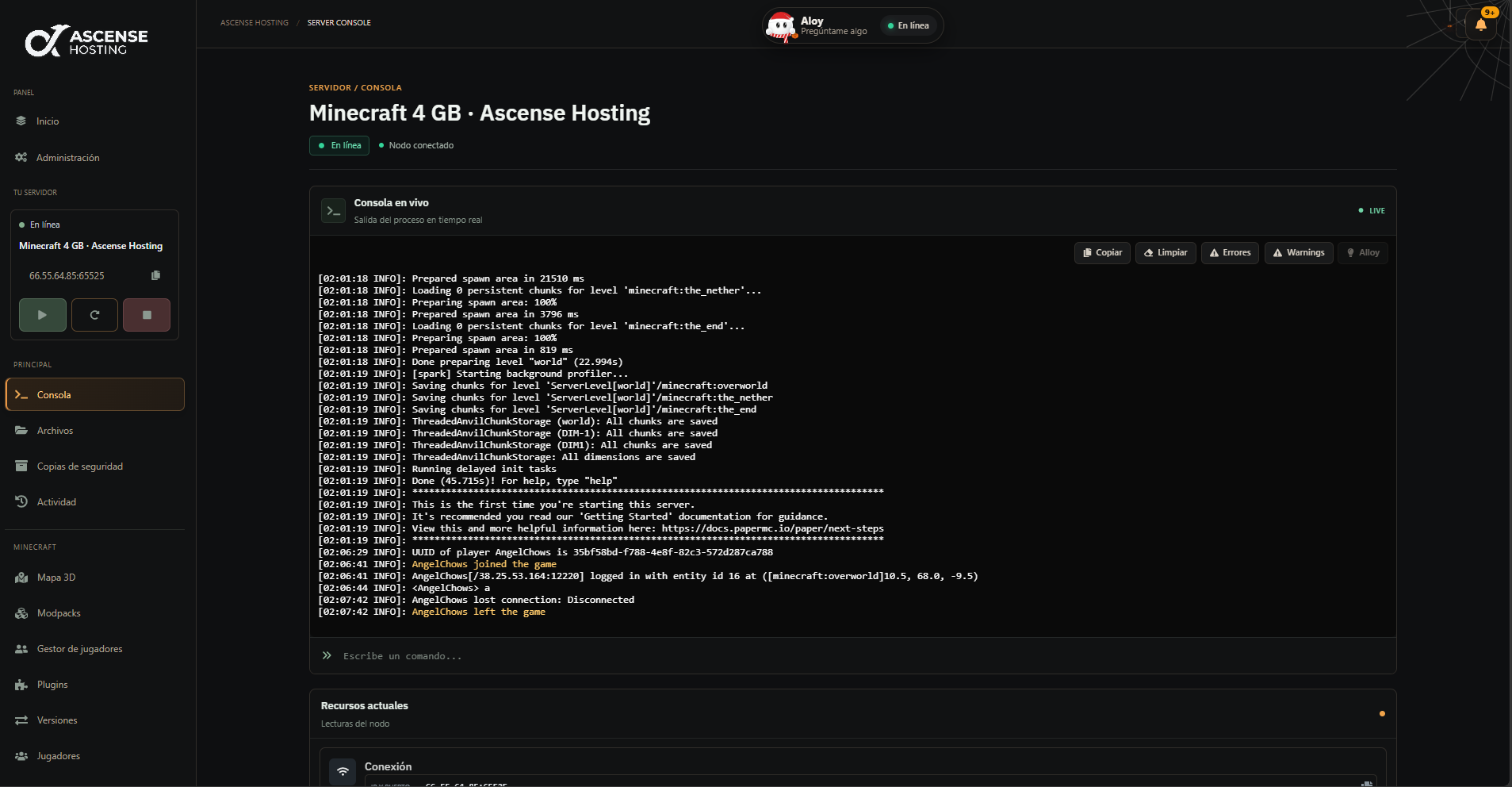The height and width of the screenshot is (787, 1512).
Task: Open Archivos file manager
Action: [95, 431]
